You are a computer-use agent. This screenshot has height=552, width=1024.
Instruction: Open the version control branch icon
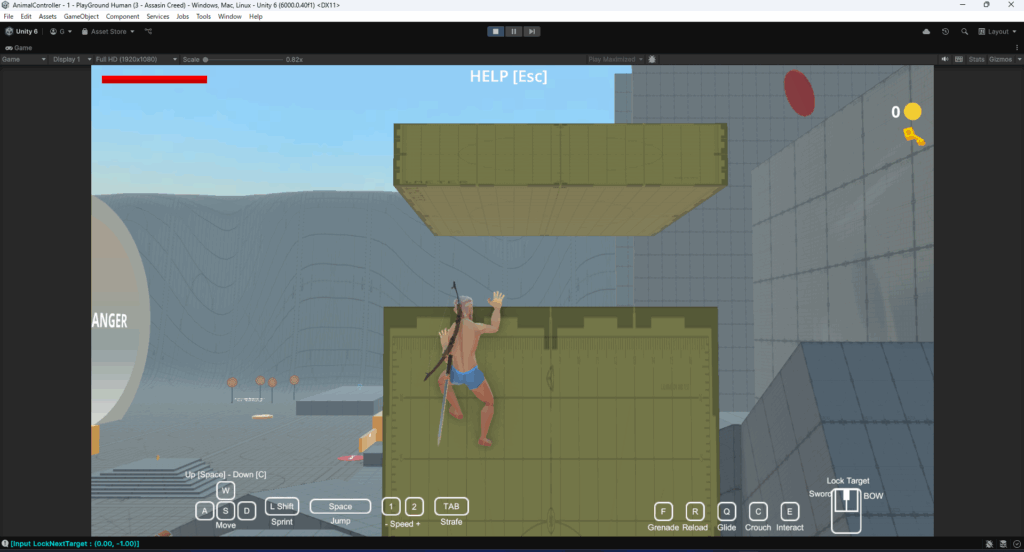click(x=148, y=31)
